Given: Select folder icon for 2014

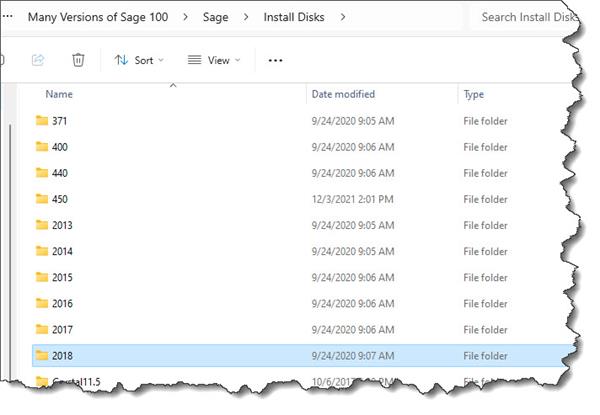Looking at the screenshot, I should 42,251.
